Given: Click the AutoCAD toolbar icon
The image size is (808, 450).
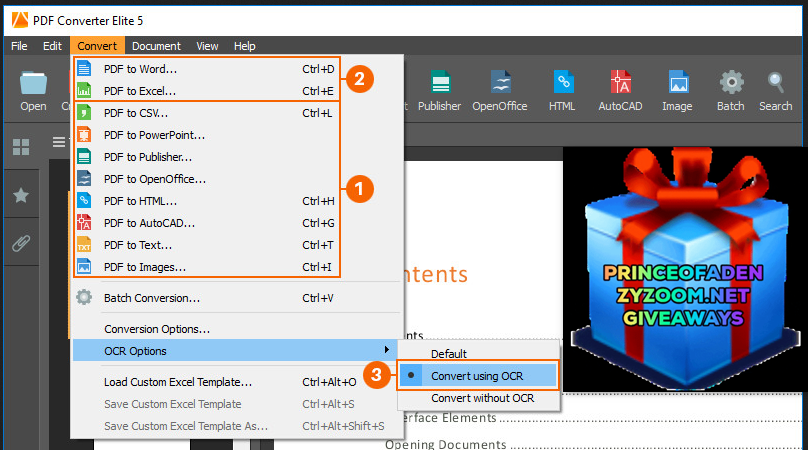Looking at the screenshot, I should click(x=620, y=82).
